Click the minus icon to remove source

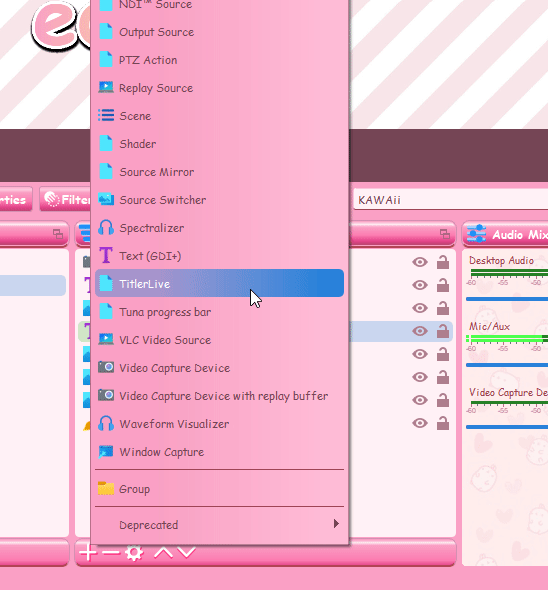pos(111,552)
